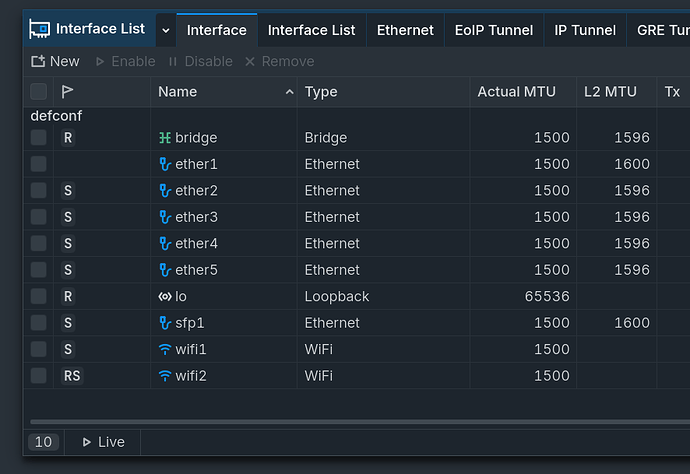Click the Tx column header
The image size is (690, 474).
672,92
